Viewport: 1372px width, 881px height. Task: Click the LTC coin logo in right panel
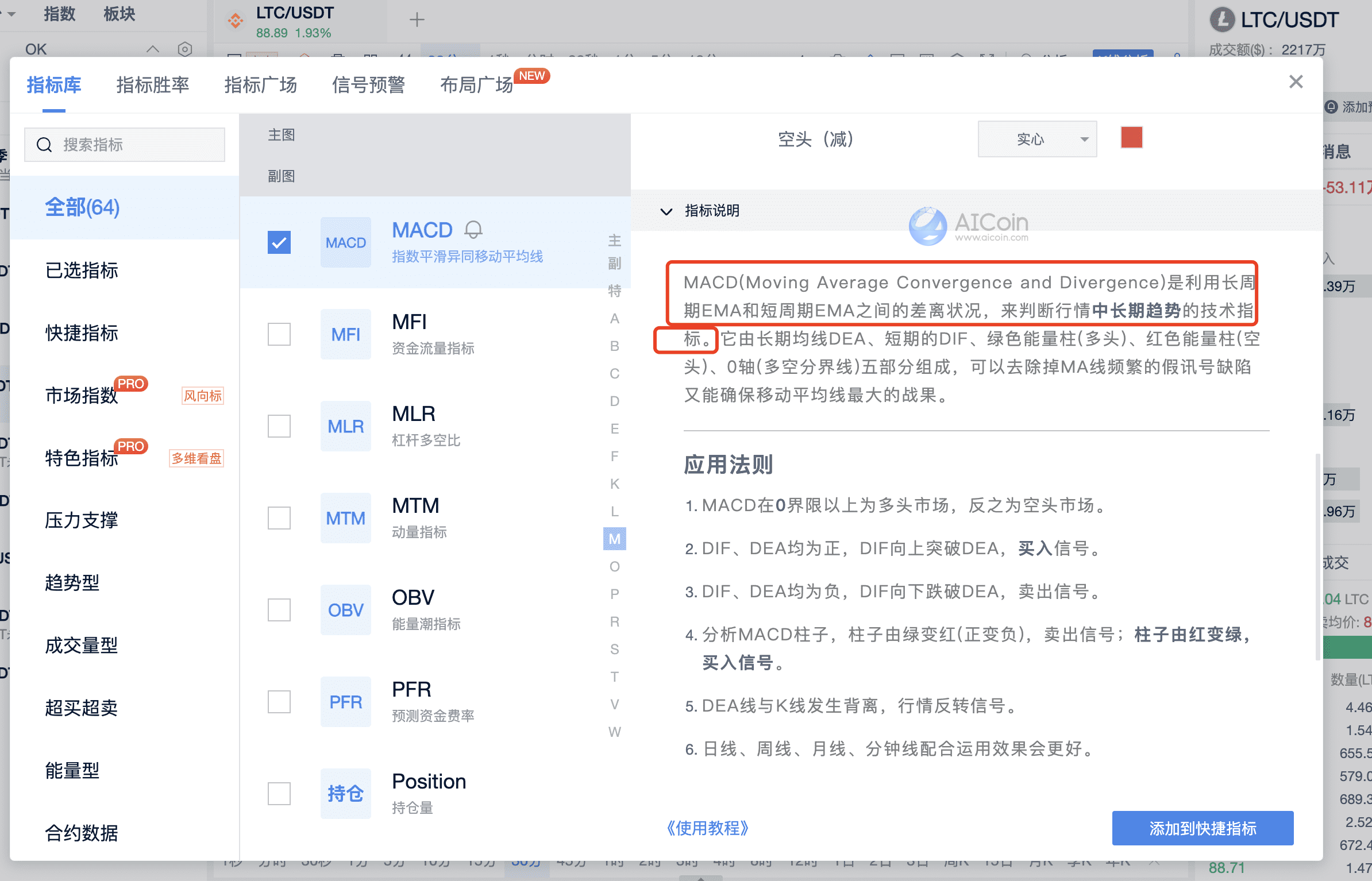pyautogui.click(x=1222, y=20)
